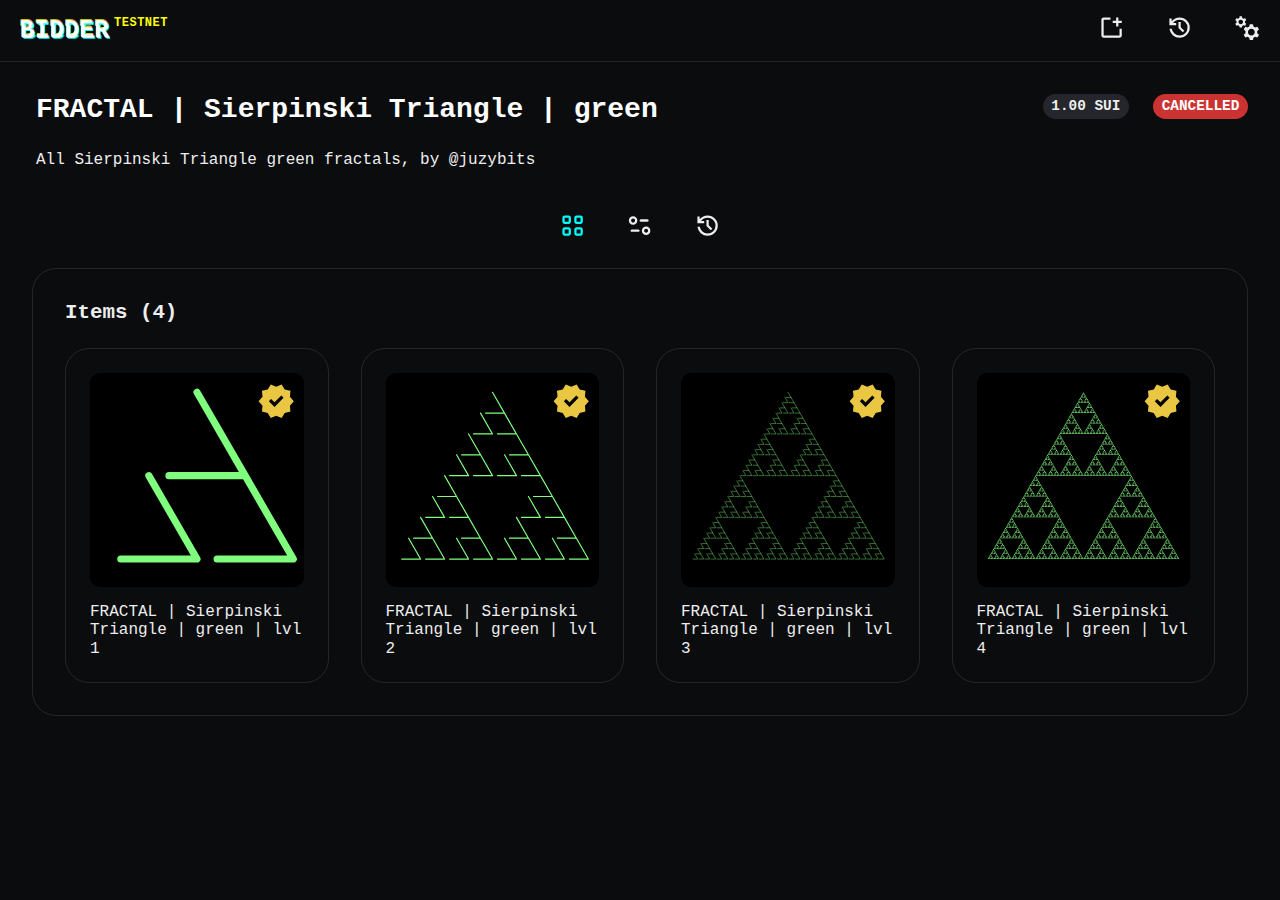
Task: Click verified badge on lvl 1 item
Action: click(276, 401)
